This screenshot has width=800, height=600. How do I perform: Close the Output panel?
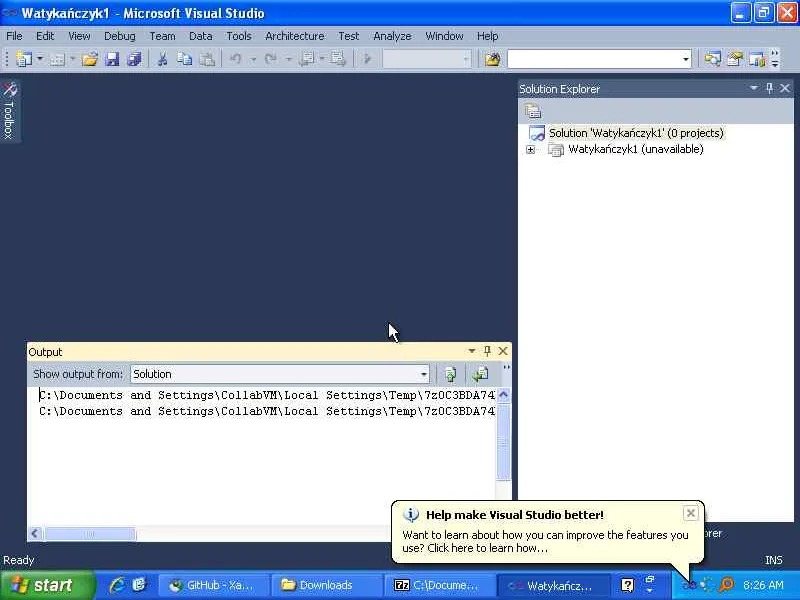[503, 351]
